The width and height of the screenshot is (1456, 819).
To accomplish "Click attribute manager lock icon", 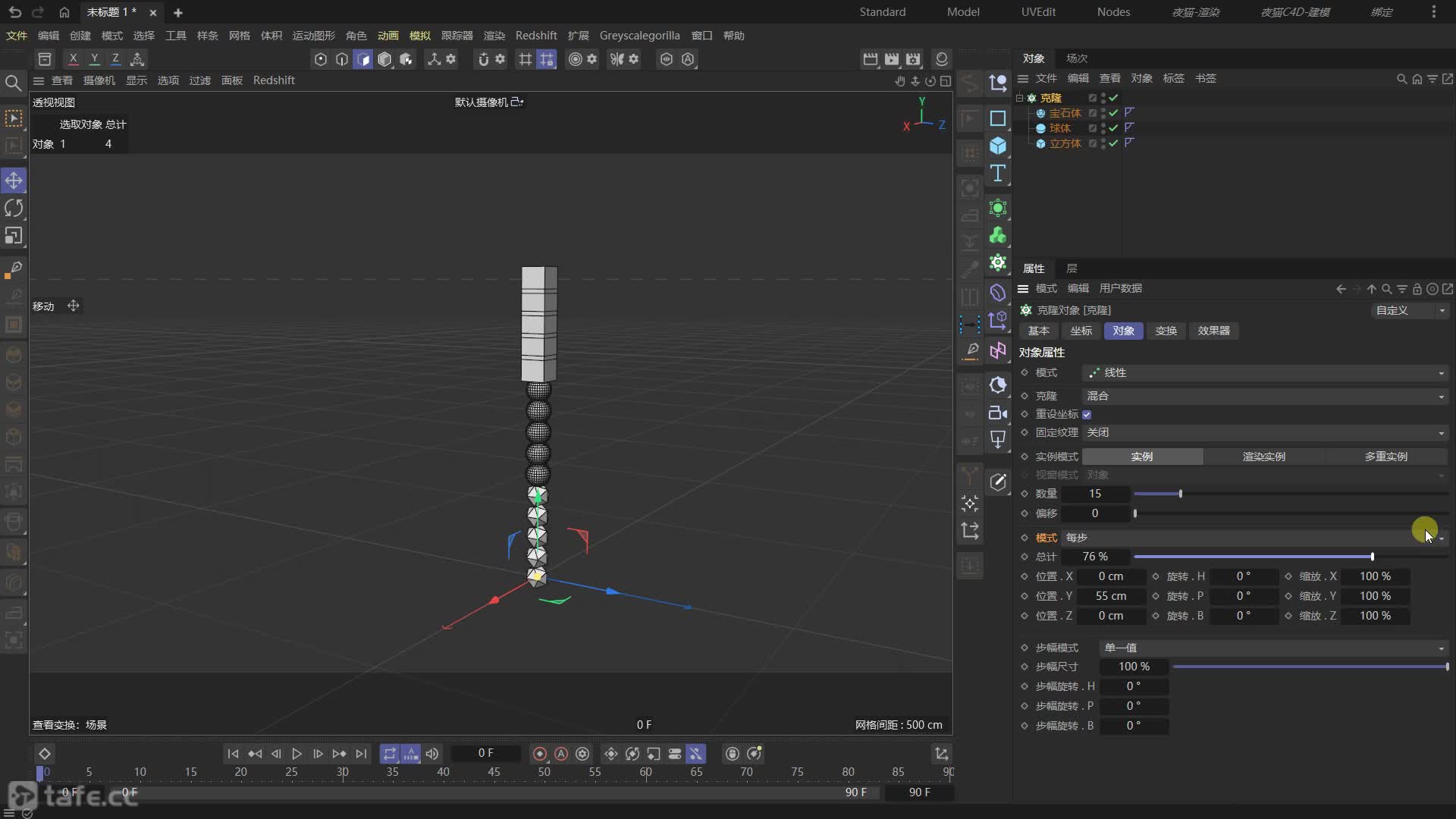I will point(1417,289).
